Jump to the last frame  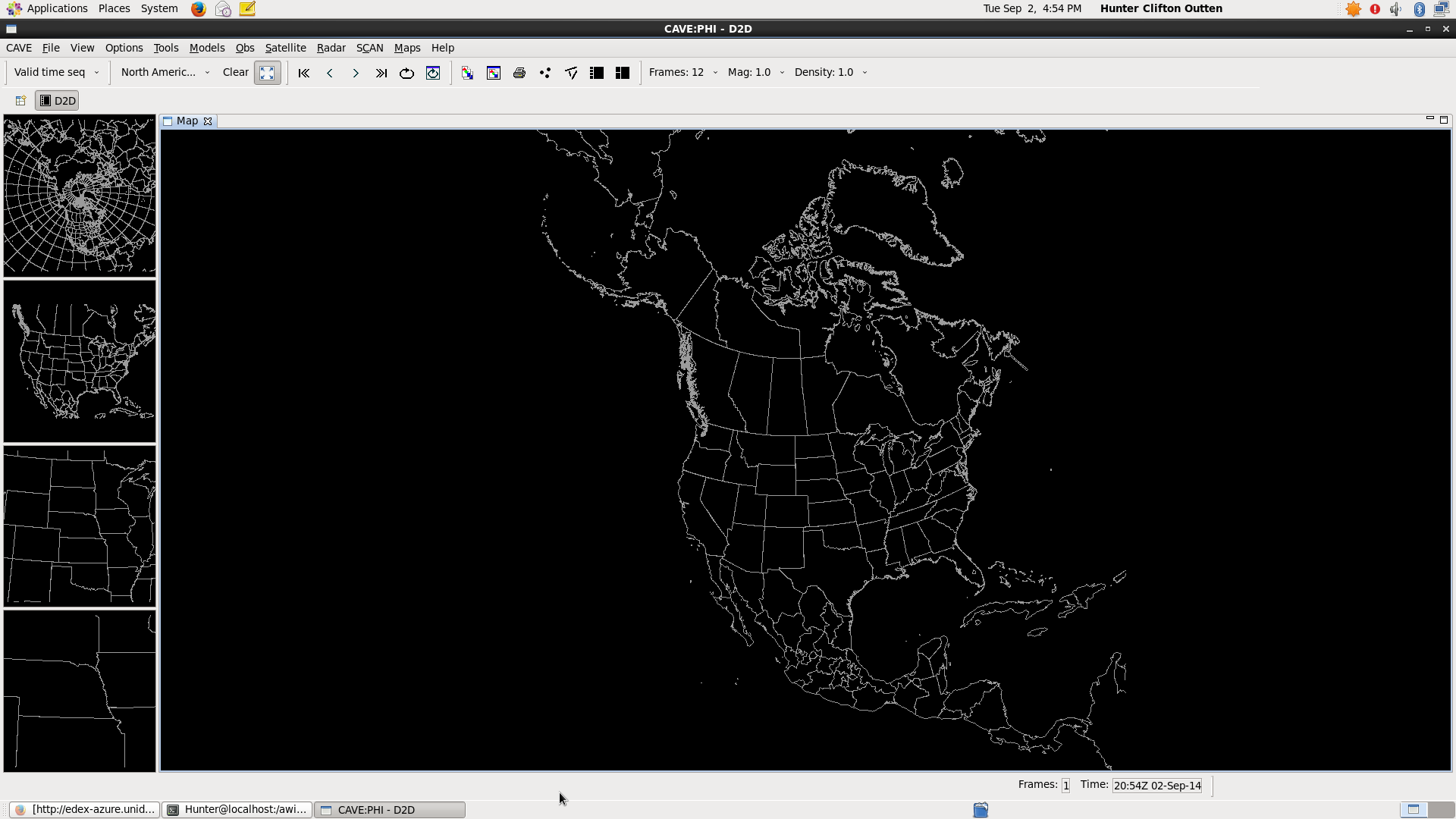click(381, 73)
